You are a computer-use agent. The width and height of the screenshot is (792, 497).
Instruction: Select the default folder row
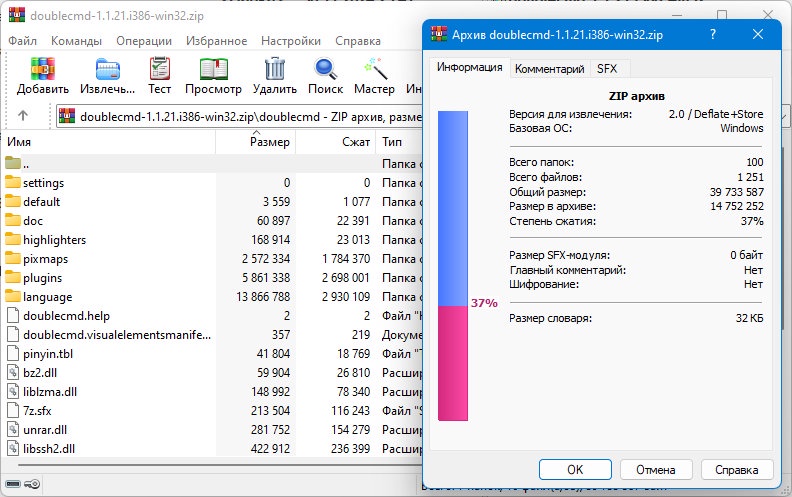point(212,202)
